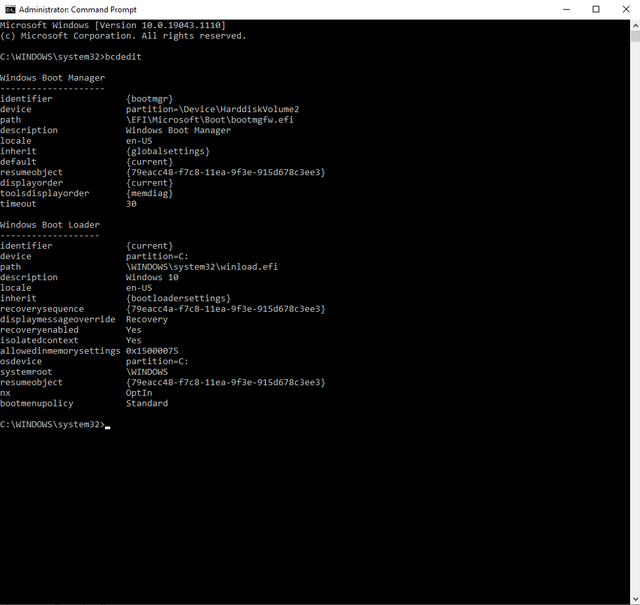The width and height of the screenshot is (640, 605).
Task: Click the Boot Manager resumeobject GUID value
Action: 226,172
